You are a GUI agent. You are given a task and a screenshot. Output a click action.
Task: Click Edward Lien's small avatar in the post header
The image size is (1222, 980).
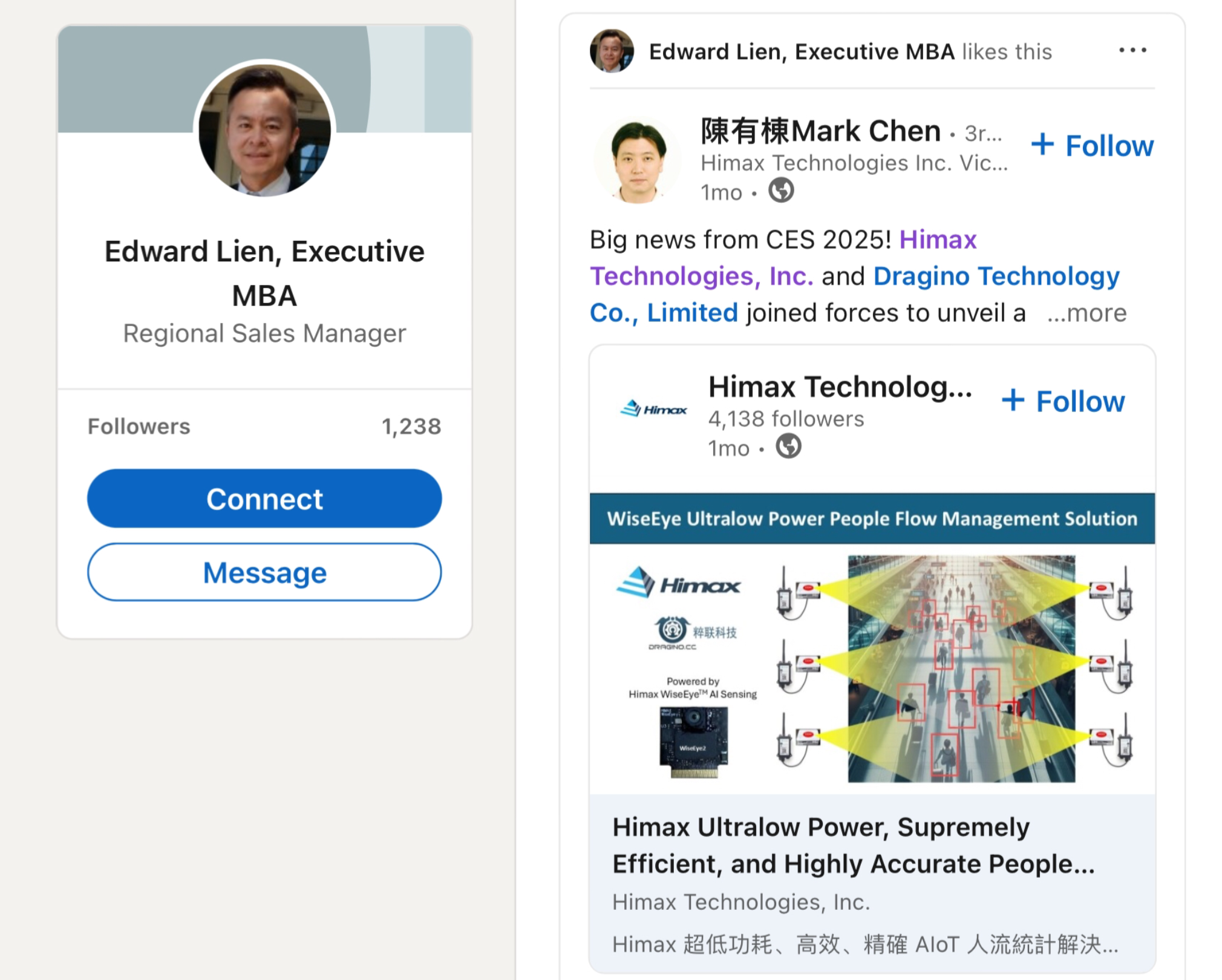612,51
